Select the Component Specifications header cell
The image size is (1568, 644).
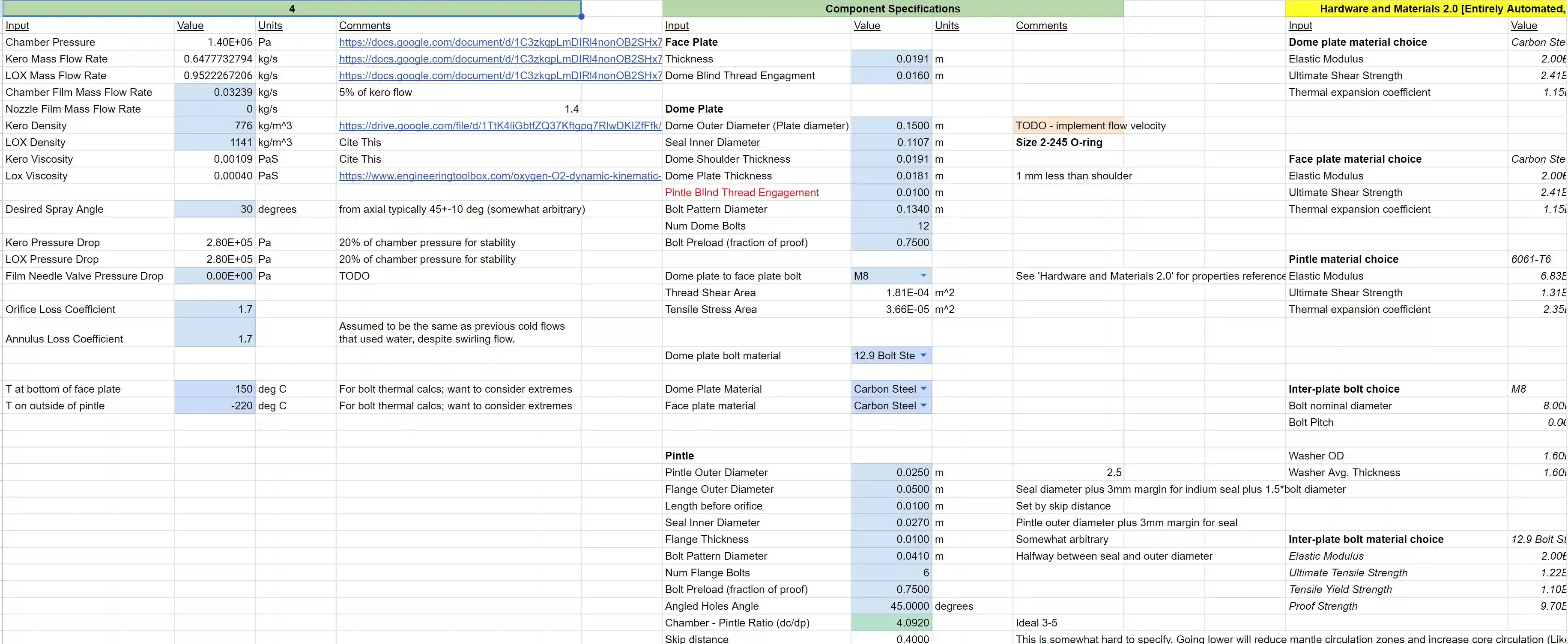892,9
